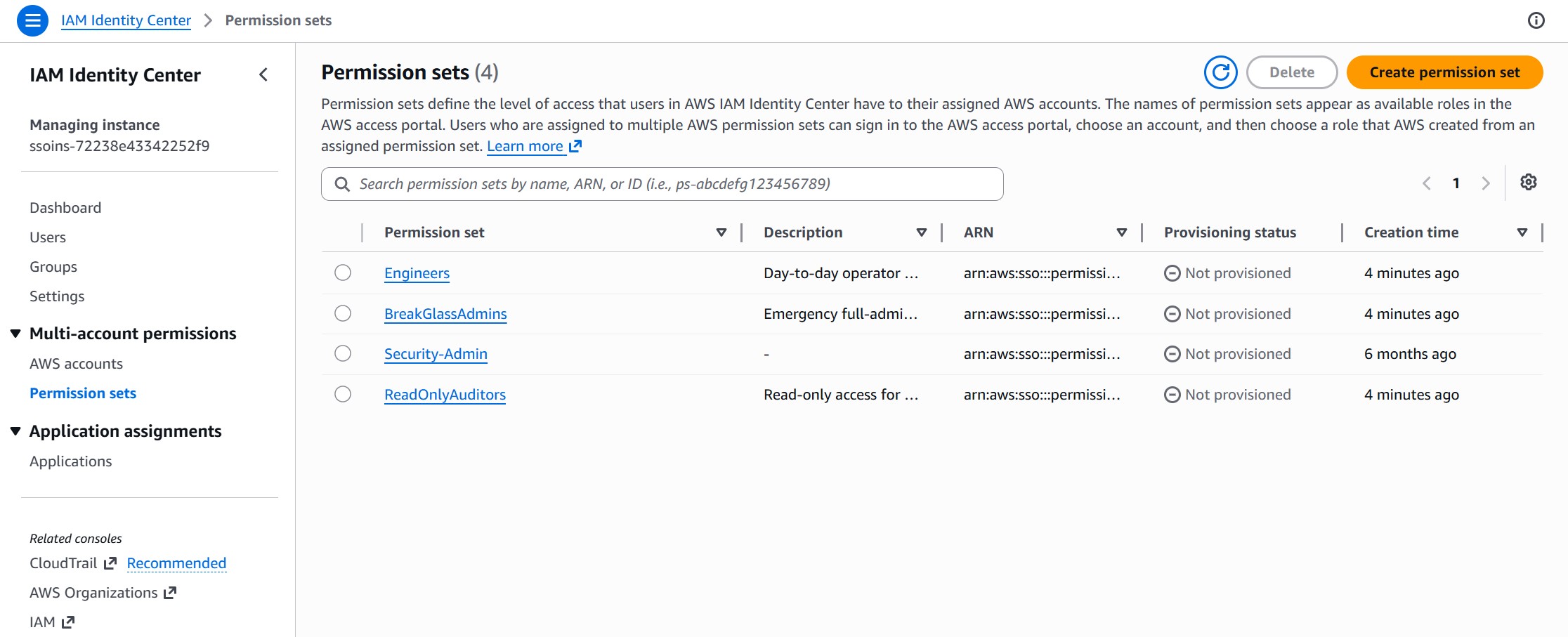Click the Delete button
This screenshot has width=1568, height=637.
click(x=1291, y=72)
